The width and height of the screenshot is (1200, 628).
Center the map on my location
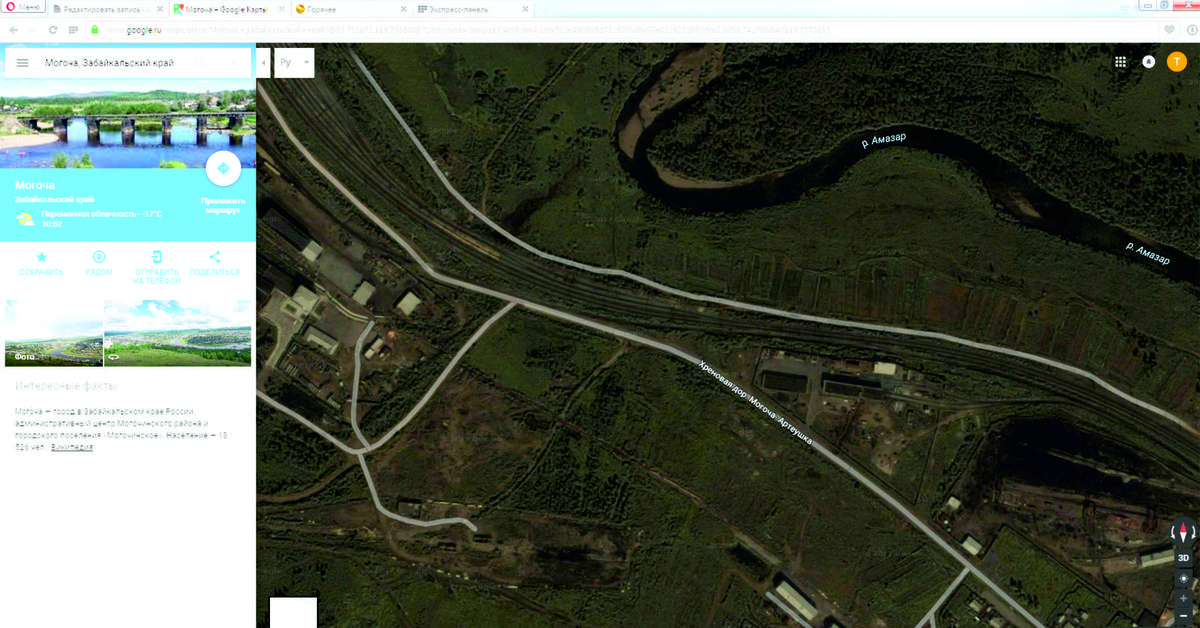click(x=1183, y=579)
